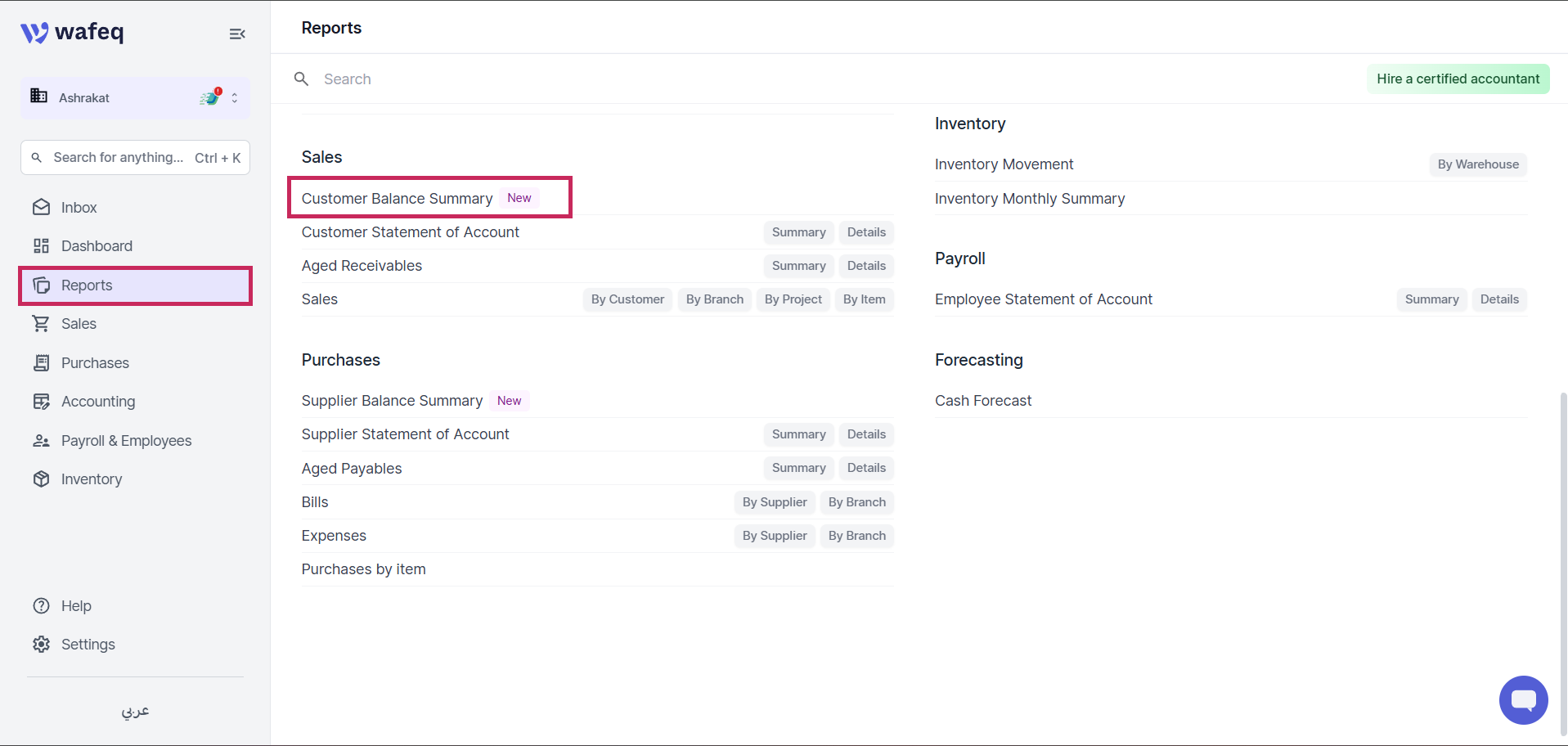Open the Settings gear icon
Viewport: 1568px width, 746px height.
pyautogui.click(x=42, y=645)
